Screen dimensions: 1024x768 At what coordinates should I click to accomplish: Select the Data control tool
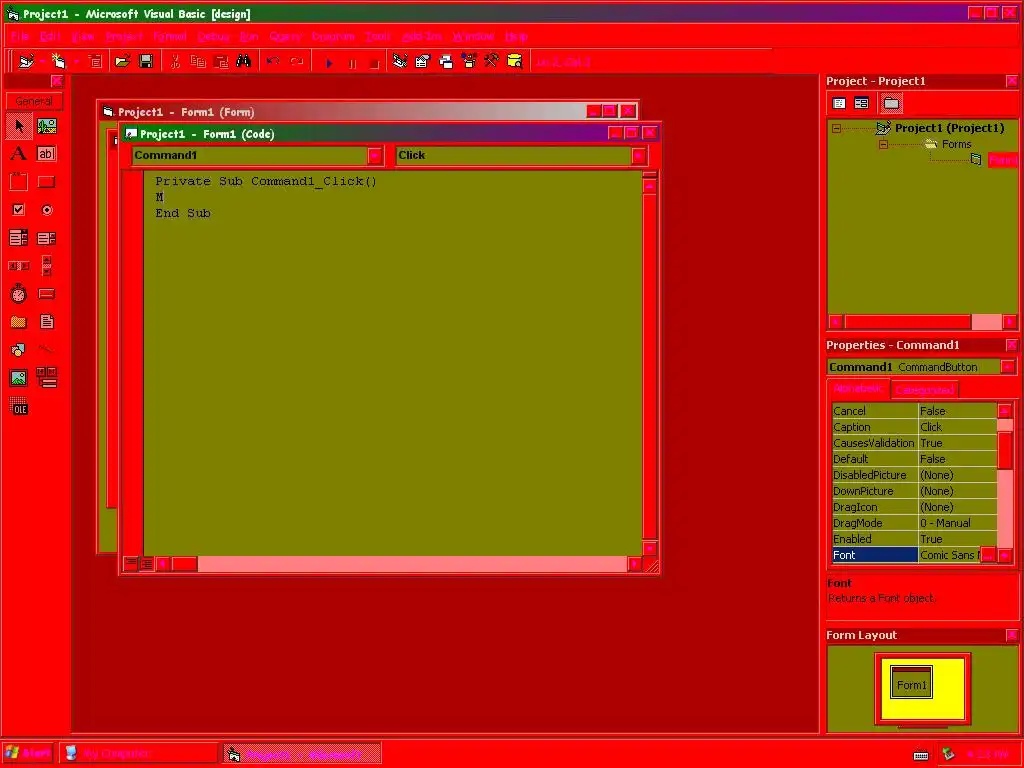click(46, 378)
